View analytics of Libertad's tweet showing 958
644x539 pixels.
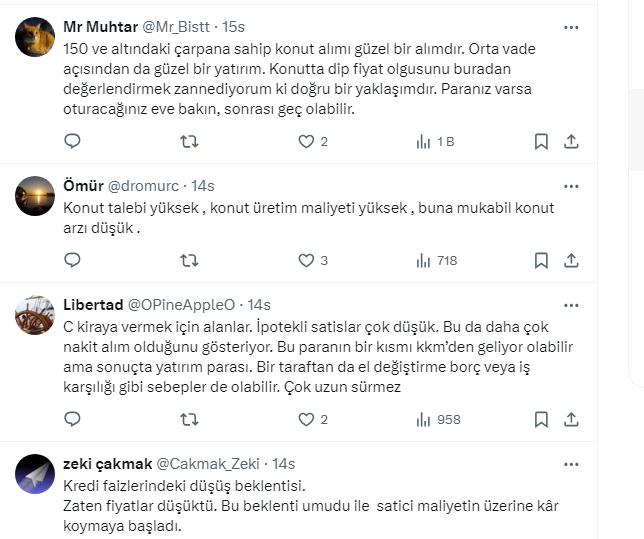(438, 419)
